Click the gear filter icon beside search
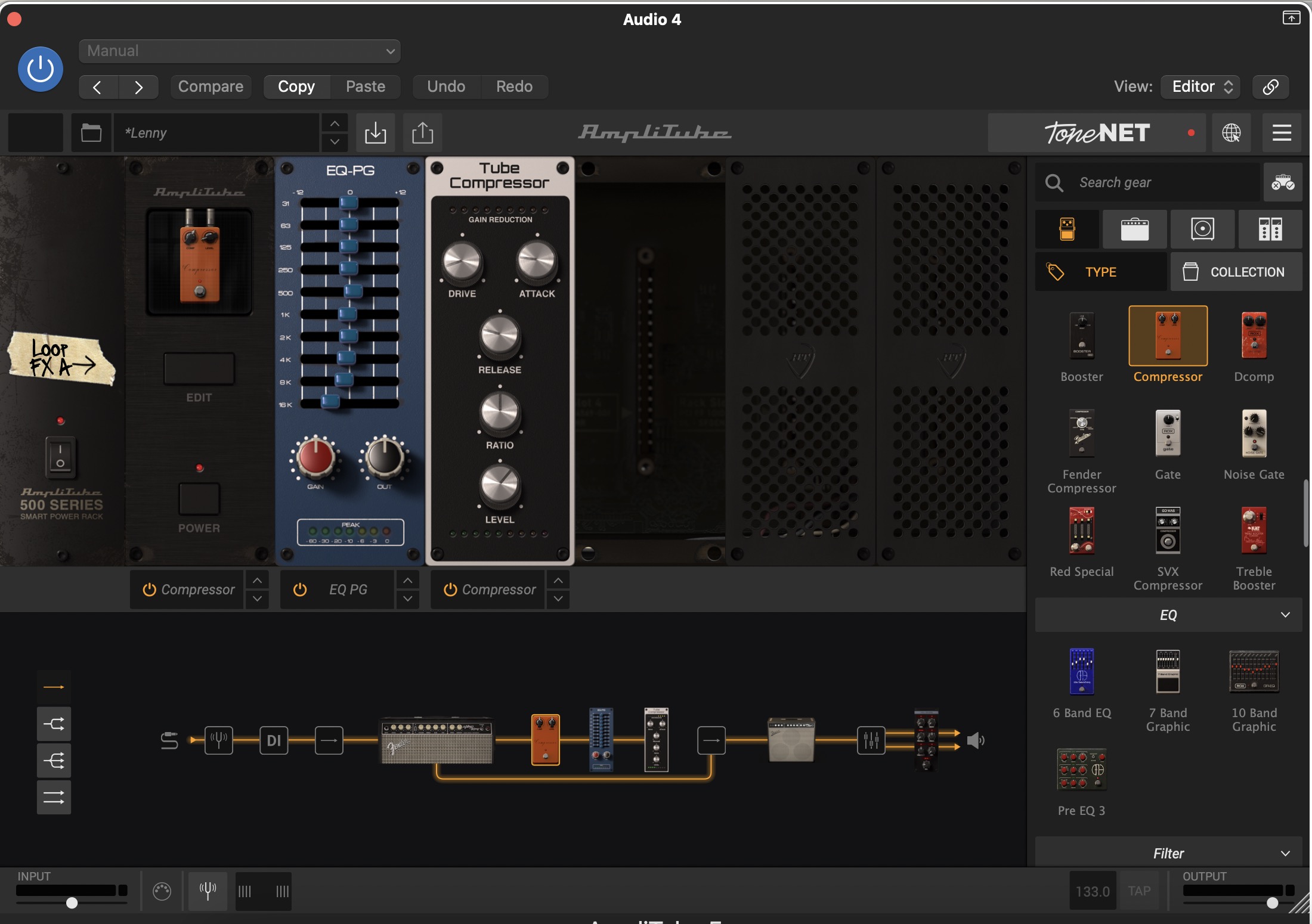 click(x=1283, y=182)
